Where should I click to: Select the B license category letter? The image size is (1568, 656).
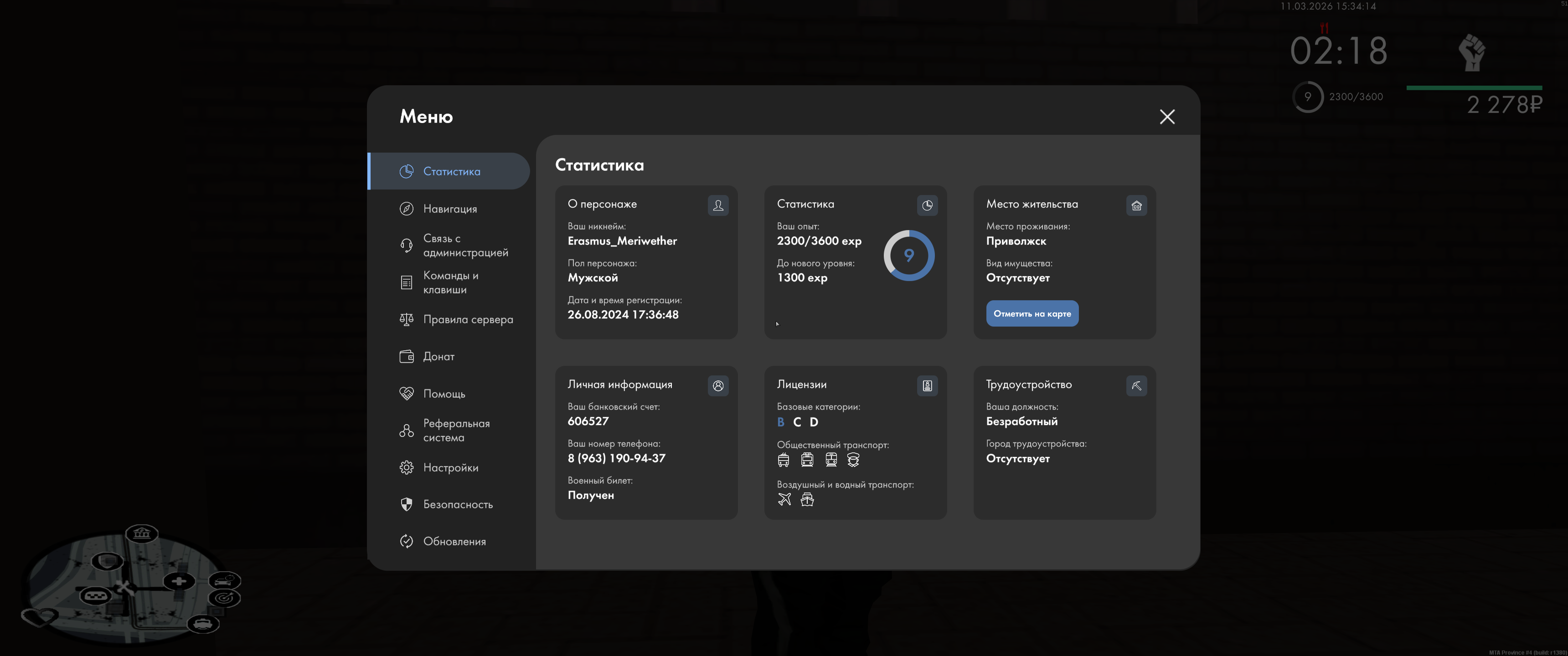780,422
